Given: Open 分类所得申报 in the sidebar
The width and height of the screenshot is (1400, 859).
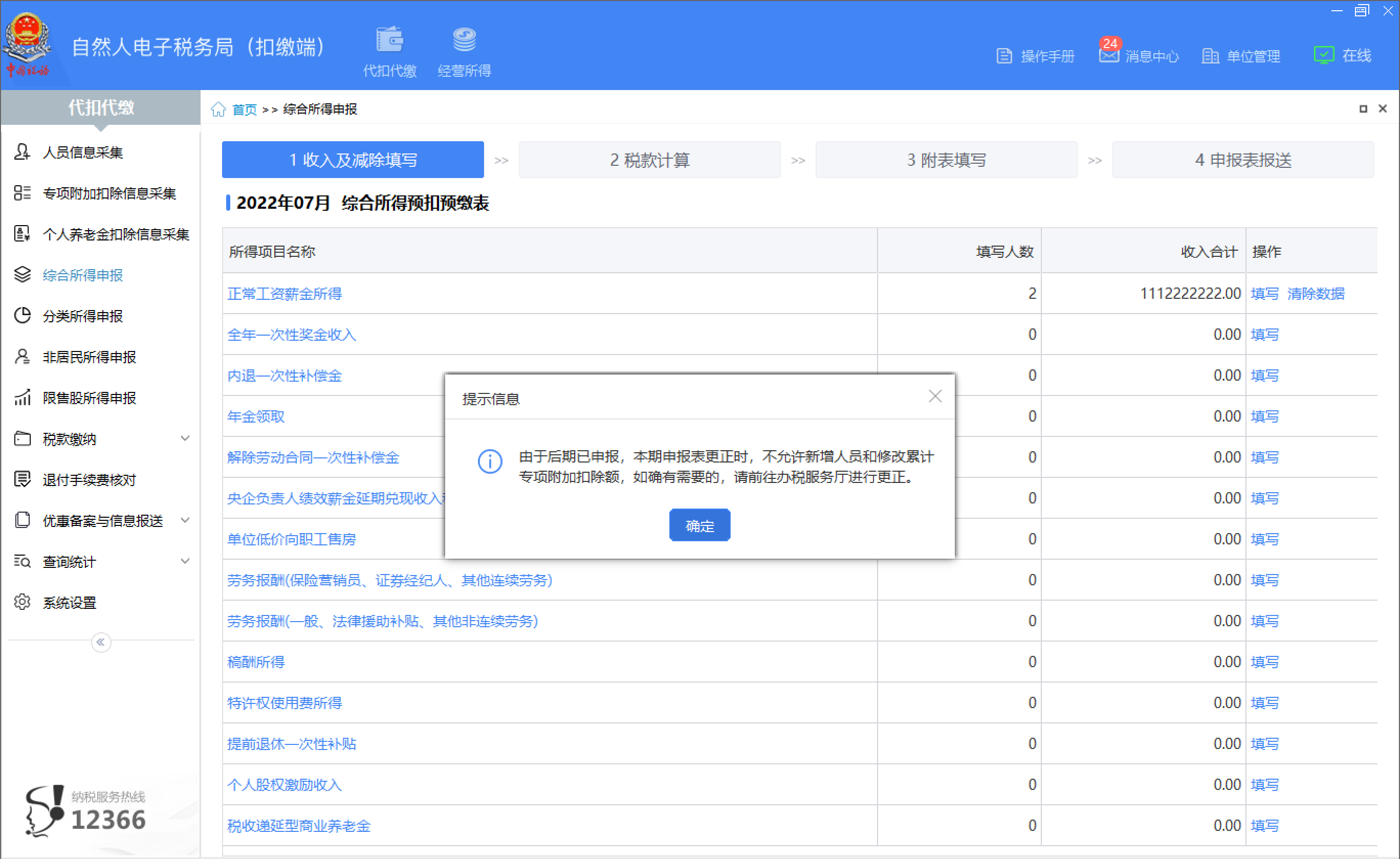Looking at the screenshot, I should point(83,316).
